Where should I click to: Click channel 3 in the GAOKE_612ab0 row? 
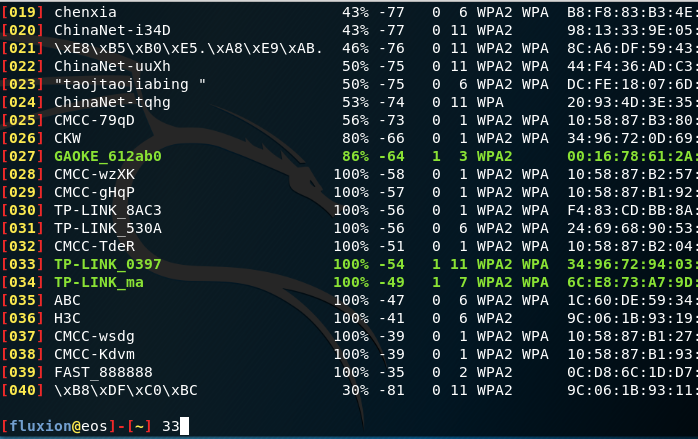463,156
